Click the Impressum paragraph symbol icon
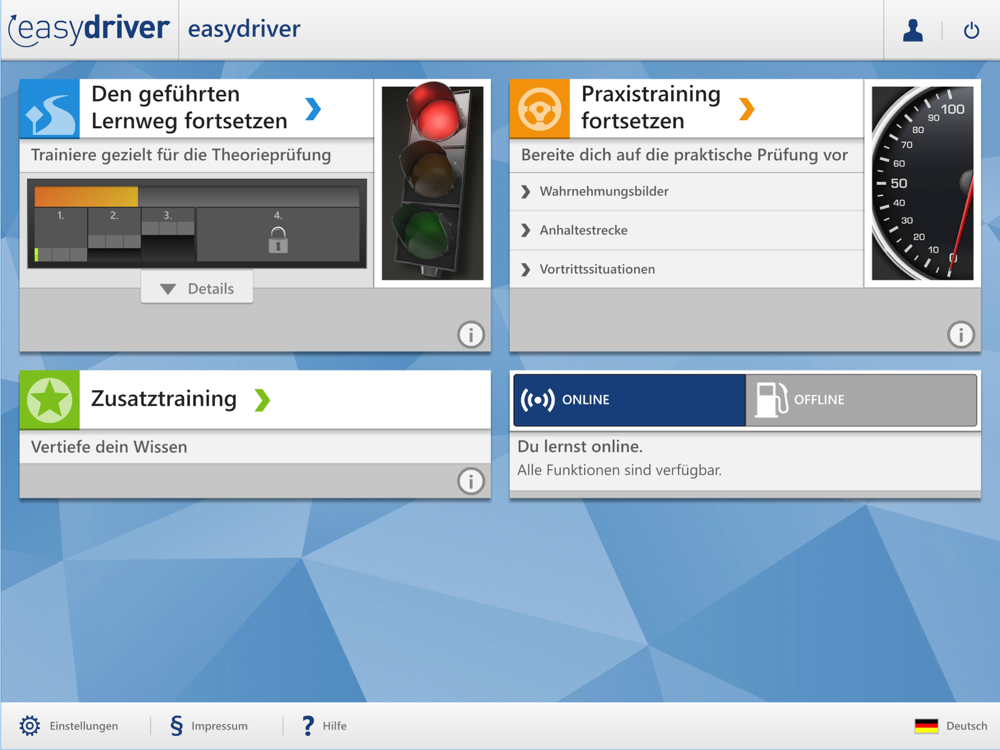The height and width of the screenshot is (750, 1000). tap(177, 726)
